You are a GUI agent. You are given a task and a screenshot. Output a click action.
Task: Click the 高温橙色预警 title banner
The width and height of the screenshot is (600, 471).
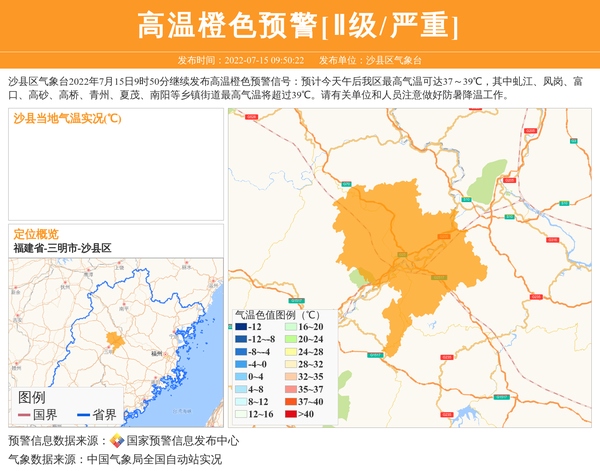click(299, 26)
